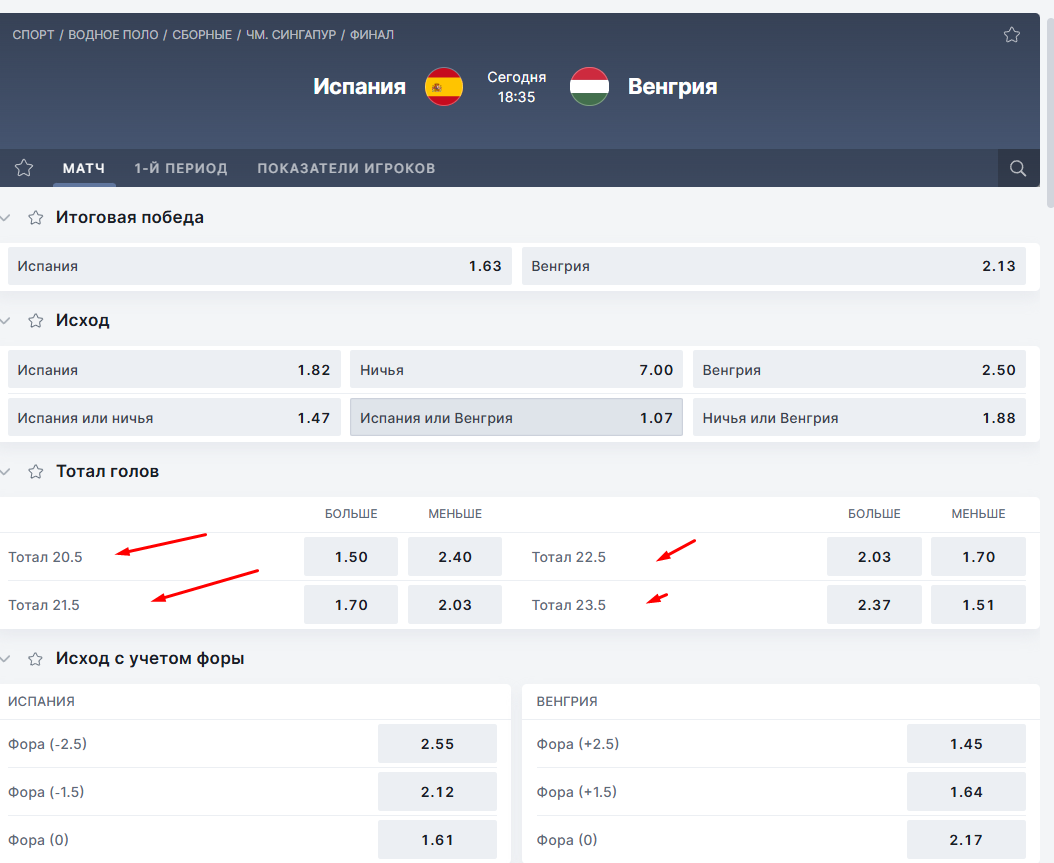Click the Spain flag icon
Viewport: 1054px width, 863px height.
pyautogui.click(x=444, y=87)
